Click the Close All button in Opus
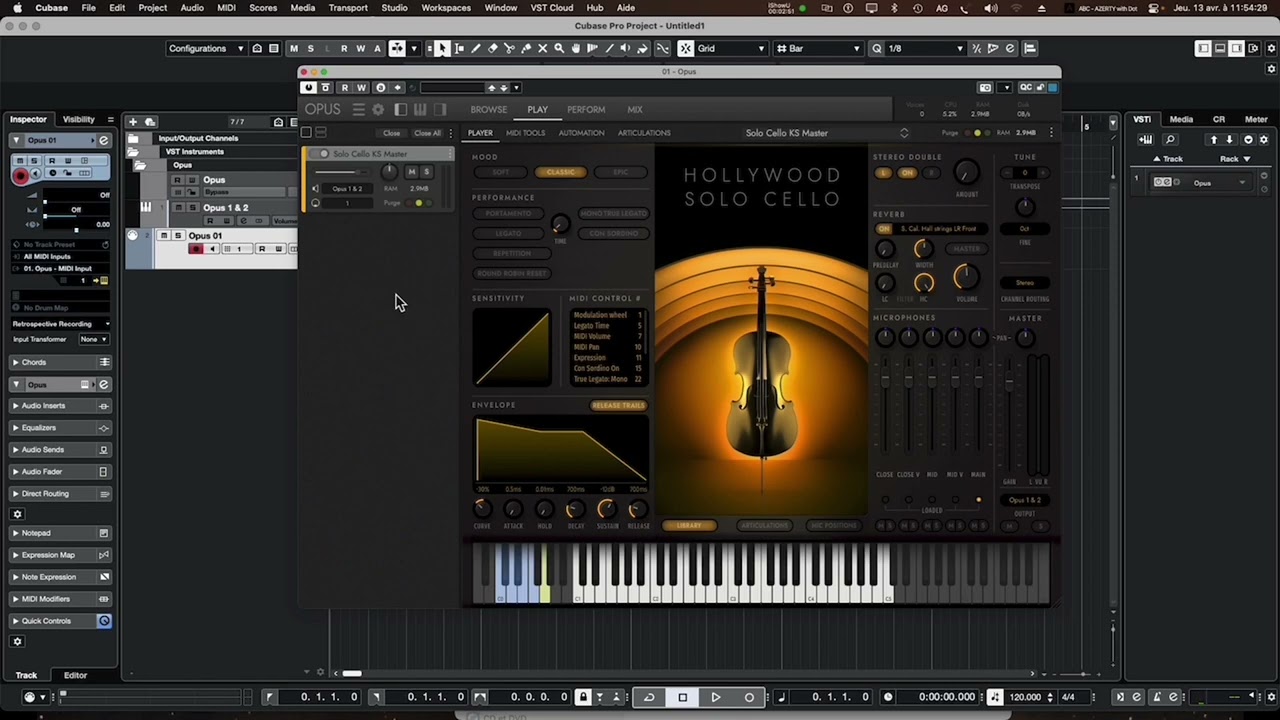The image size is (1280, 720). [x=427, y=133]
